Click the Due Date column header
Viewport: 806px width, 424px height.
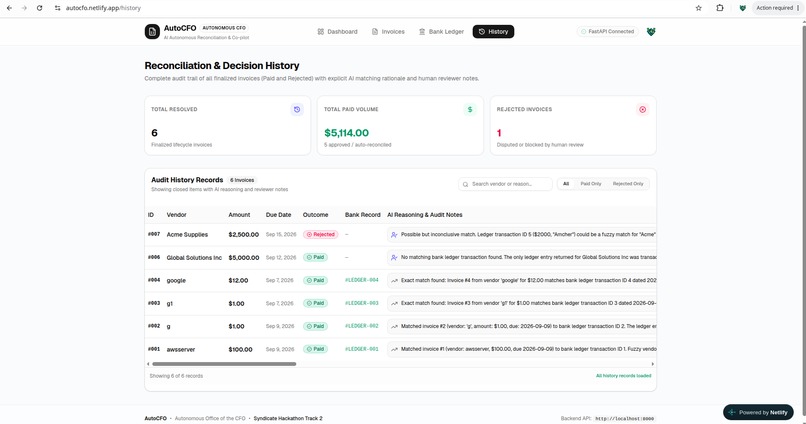pos(278,215)
